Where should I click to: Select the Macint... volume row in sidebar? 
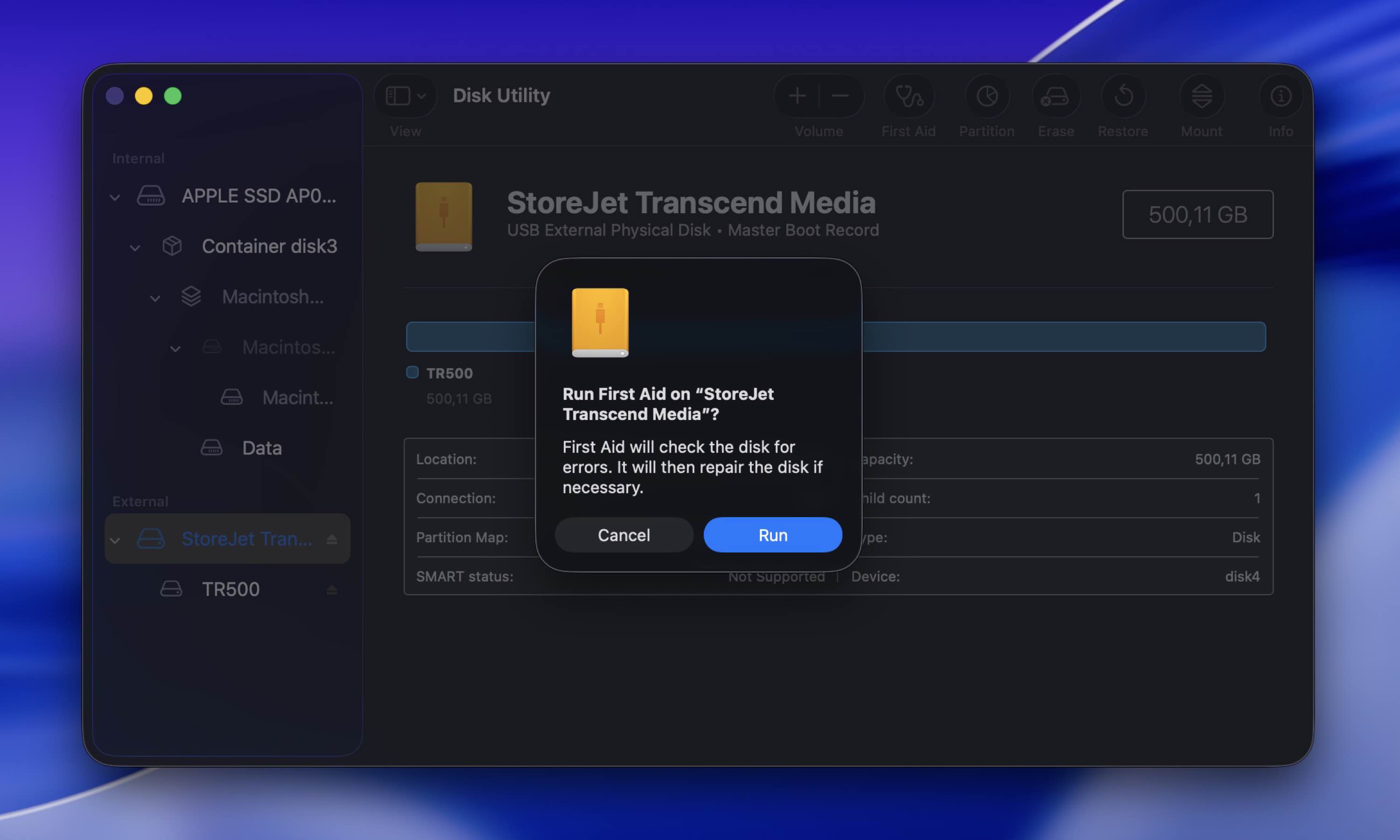[x=227, y=397]
